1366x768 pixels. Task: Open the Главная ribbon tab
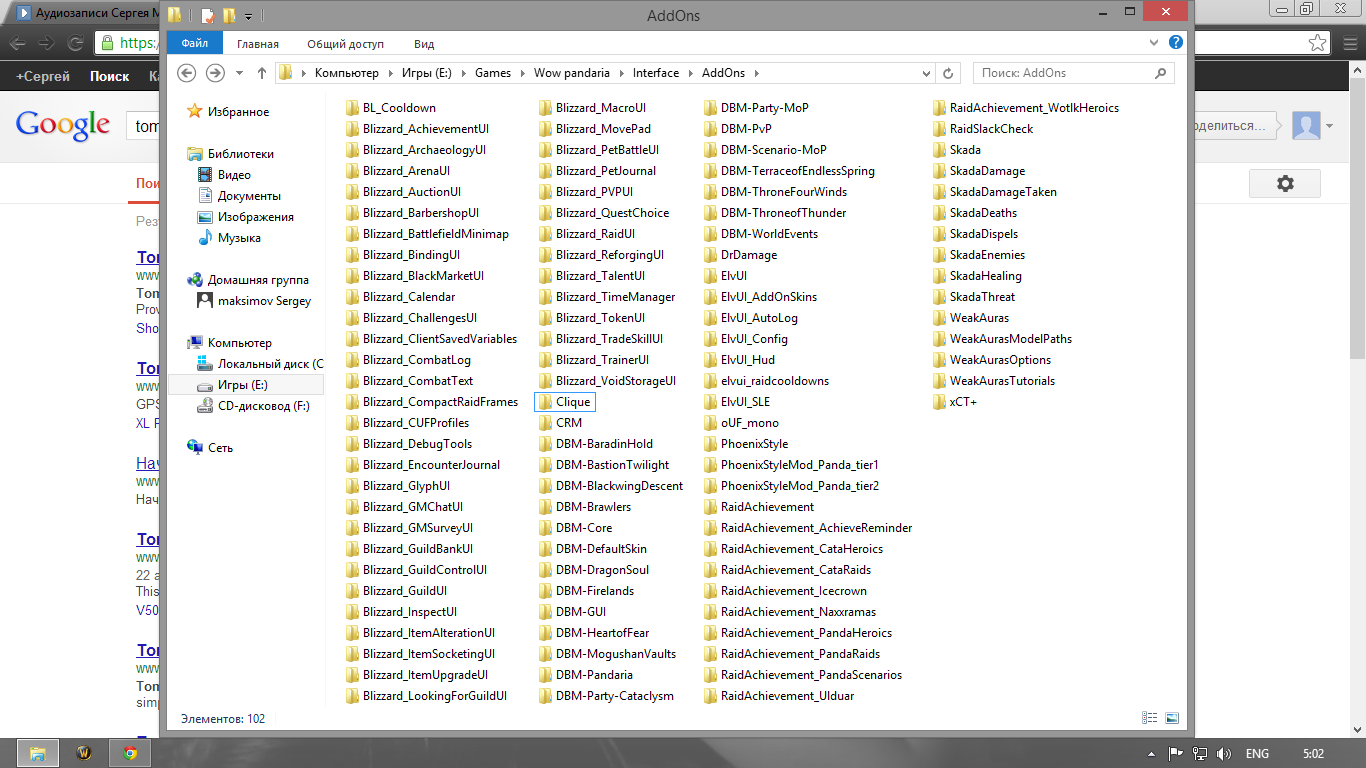258,44
